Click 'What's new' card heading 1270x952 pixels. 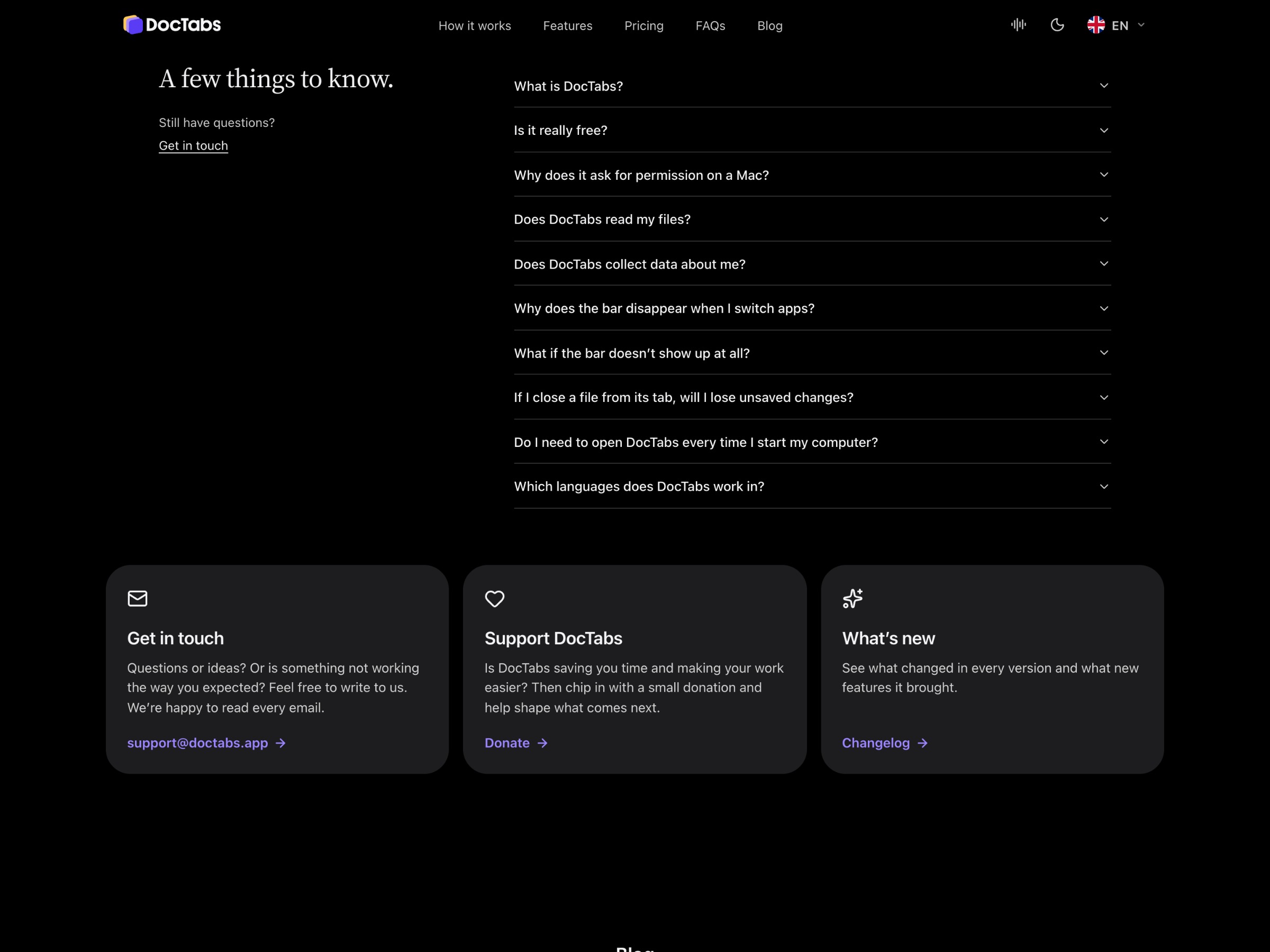(888, 638)
